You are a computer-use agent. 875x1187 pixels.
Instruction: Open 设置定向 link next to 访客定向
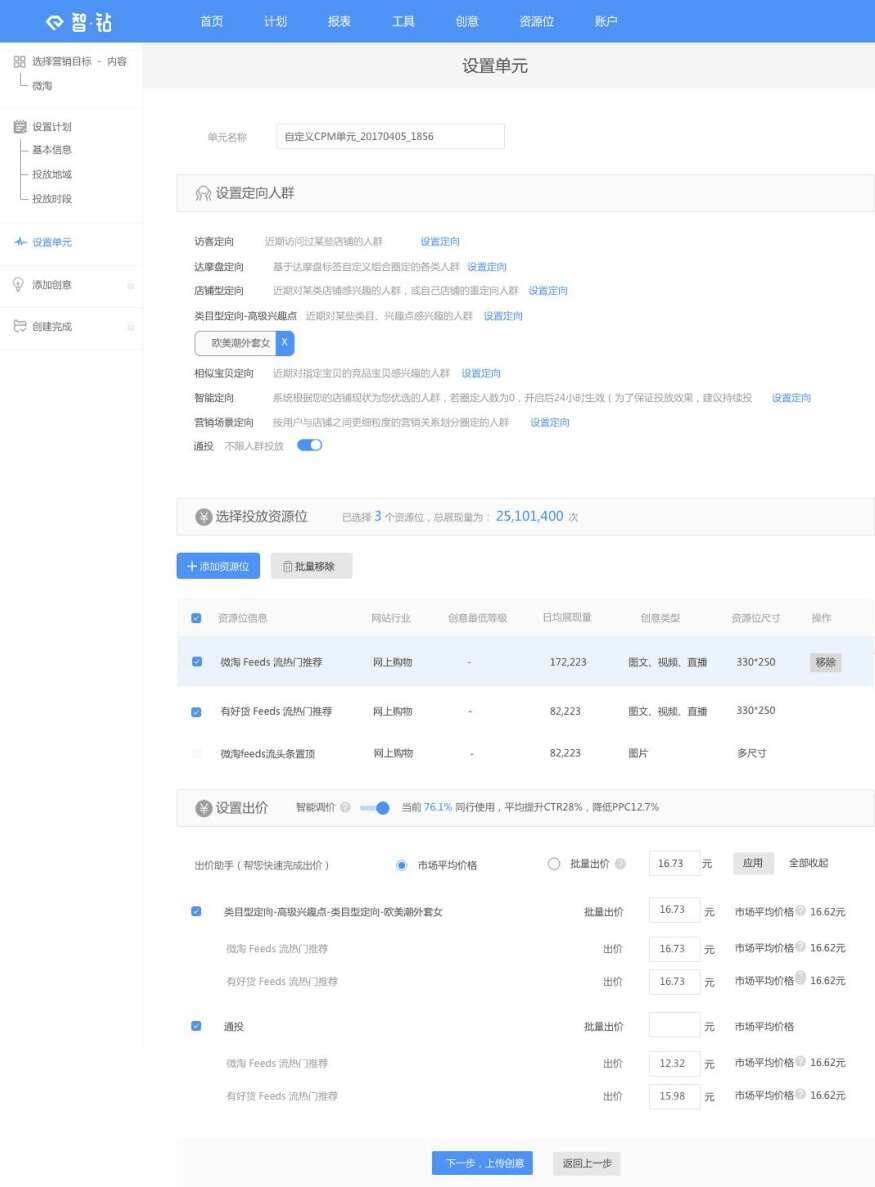(x=439, y=241)
